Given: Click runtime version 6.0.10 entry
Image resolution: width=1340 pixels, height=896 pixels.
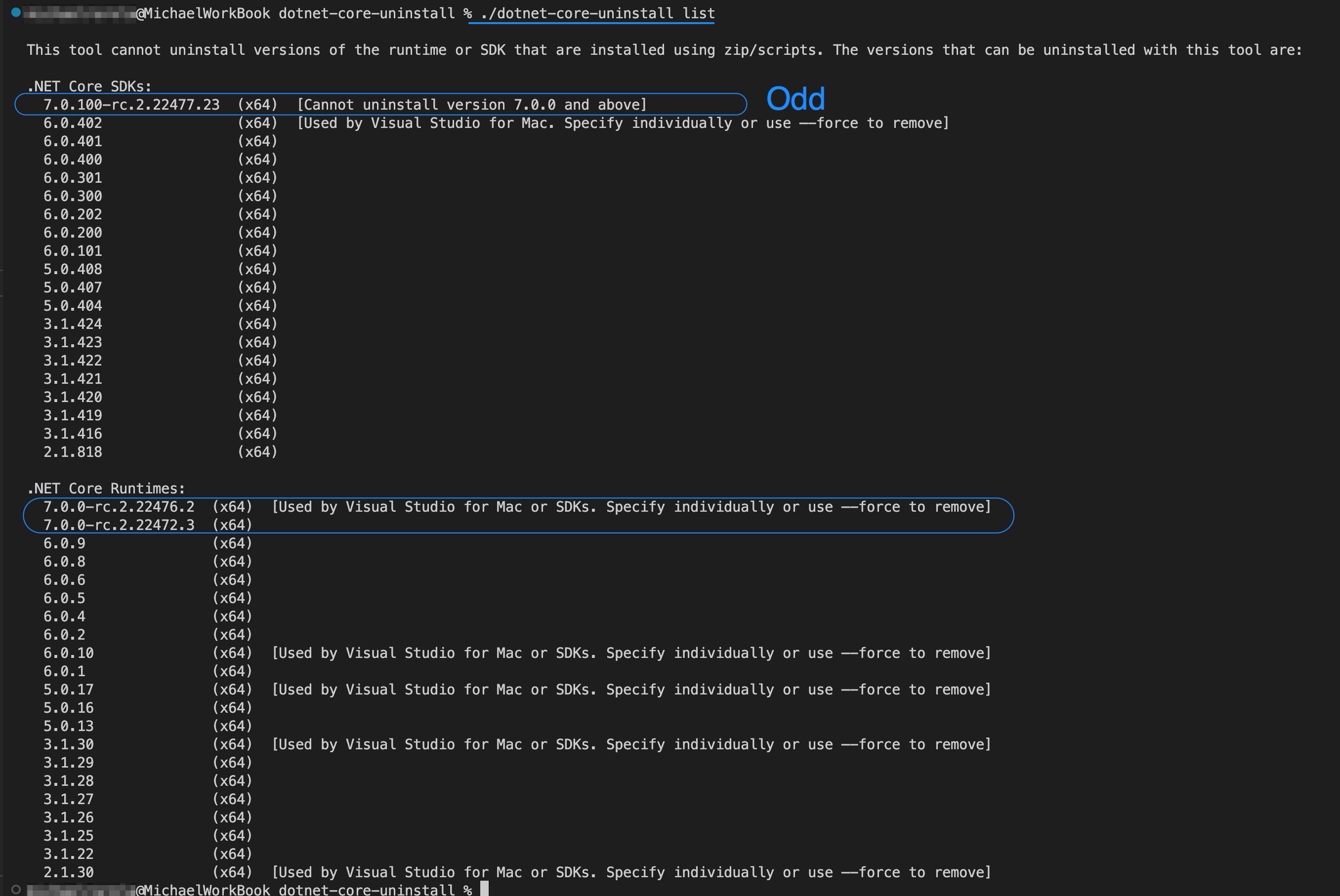Looking at the screenshot, I should [x=69, y=653].
